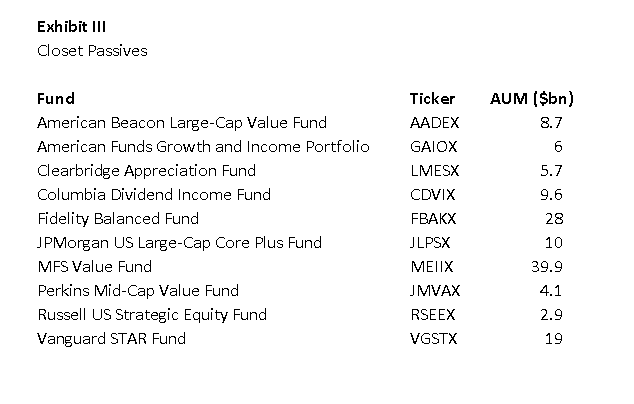The image size is (634, 404).
Task: Select the Closet Passives subtitle
Action: tap(91, 51)
